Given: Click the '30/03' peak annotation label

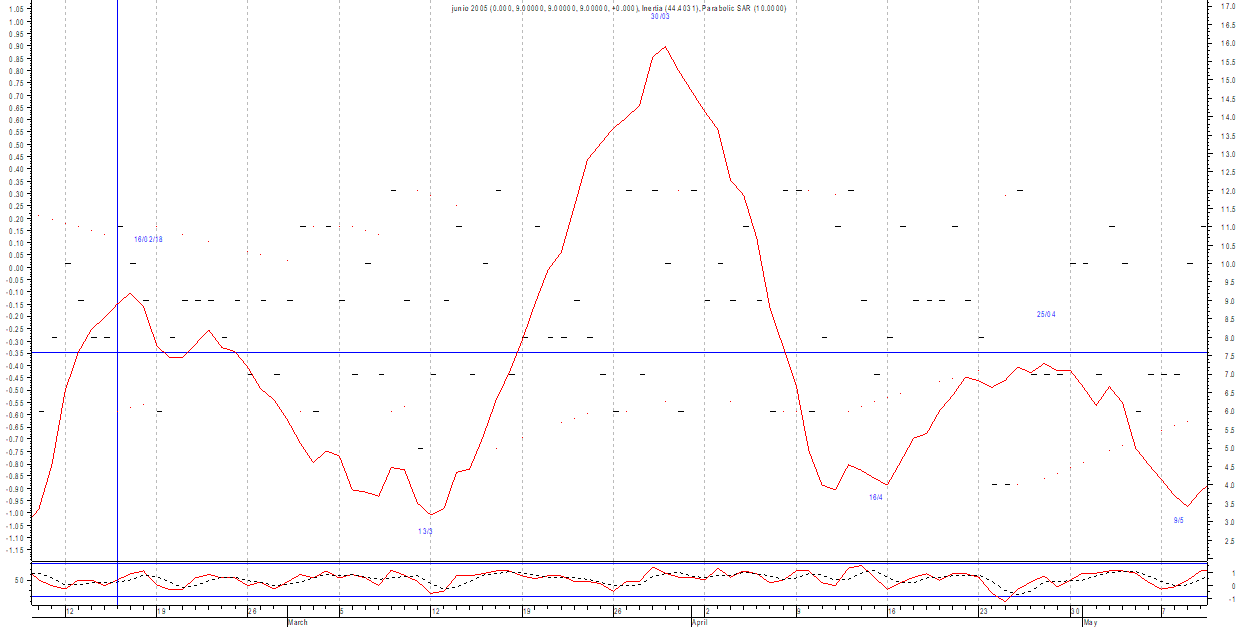Looking at the screenshot, I should 660,17.
